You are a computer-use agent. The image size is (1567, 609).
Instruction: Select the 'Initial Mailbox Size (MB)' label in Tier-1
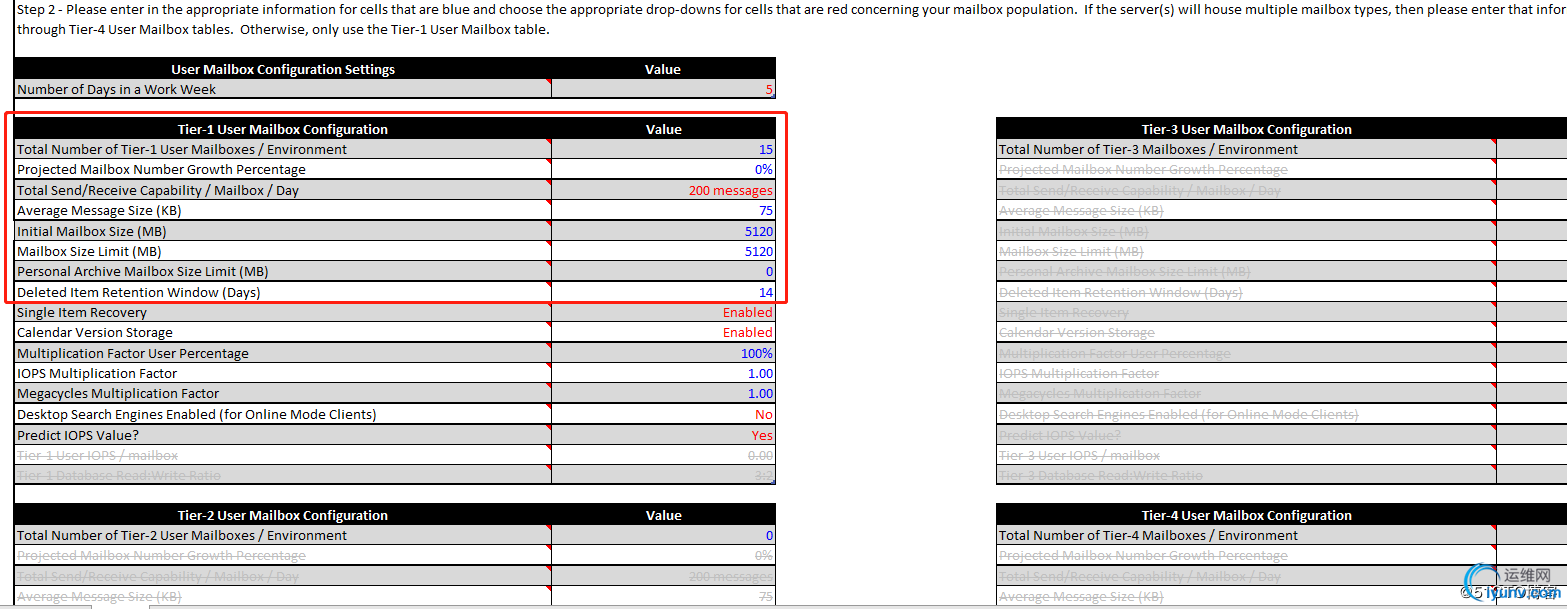click(92, 231)
